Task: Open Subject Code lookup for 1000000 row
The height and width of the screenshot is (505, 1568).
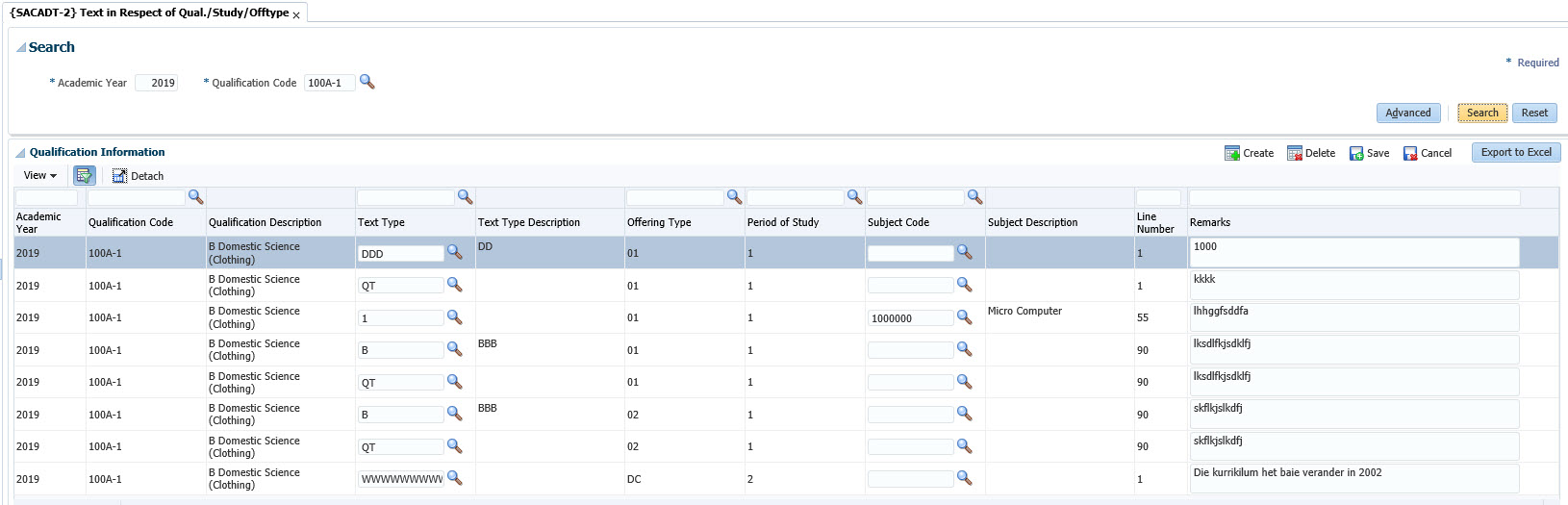Action: point(964,317)
